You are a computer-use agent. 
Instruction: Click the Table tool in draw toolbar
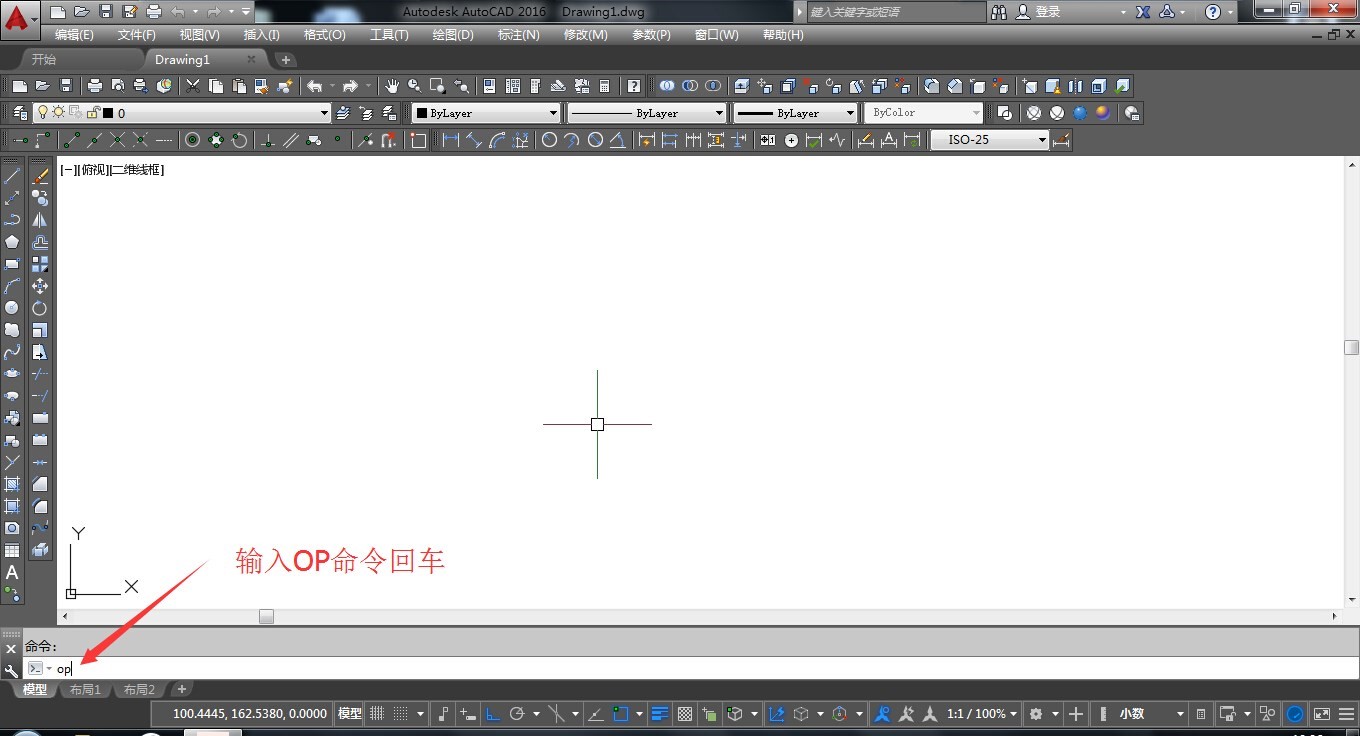(12, 551)
